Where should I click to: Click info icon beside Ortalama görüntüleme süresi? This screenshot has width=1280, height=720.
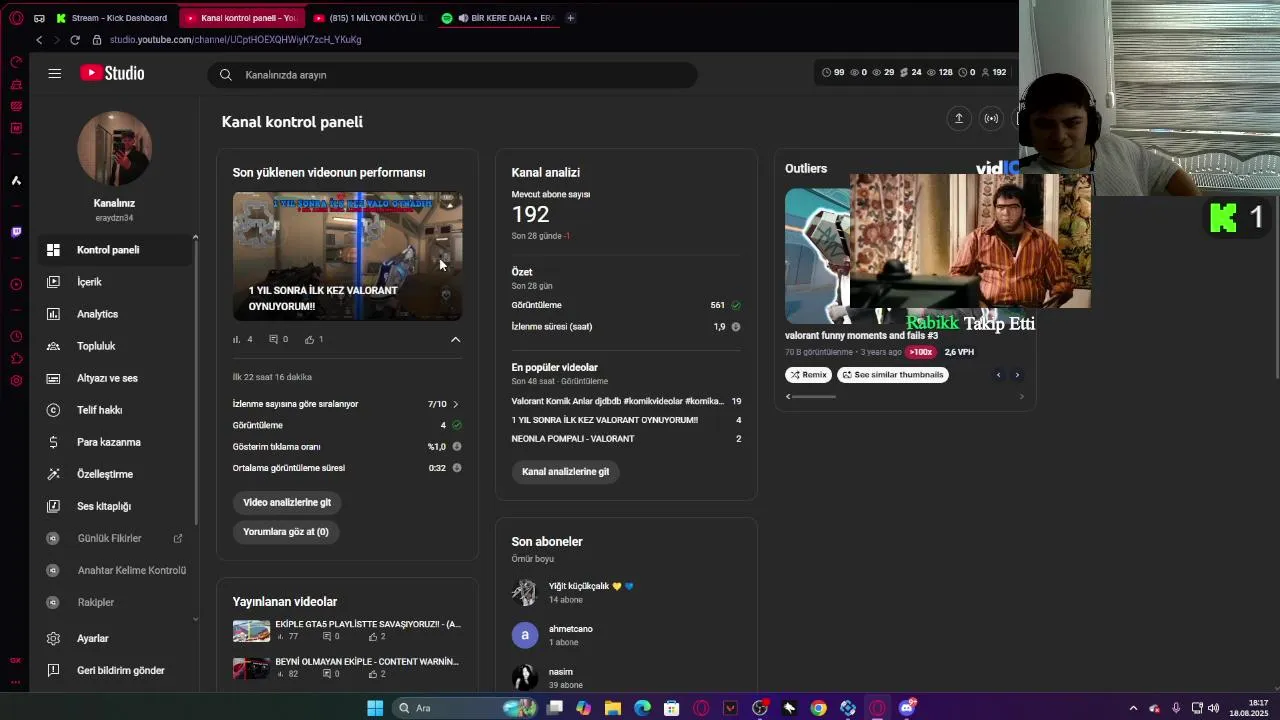(x=457, y=467)
